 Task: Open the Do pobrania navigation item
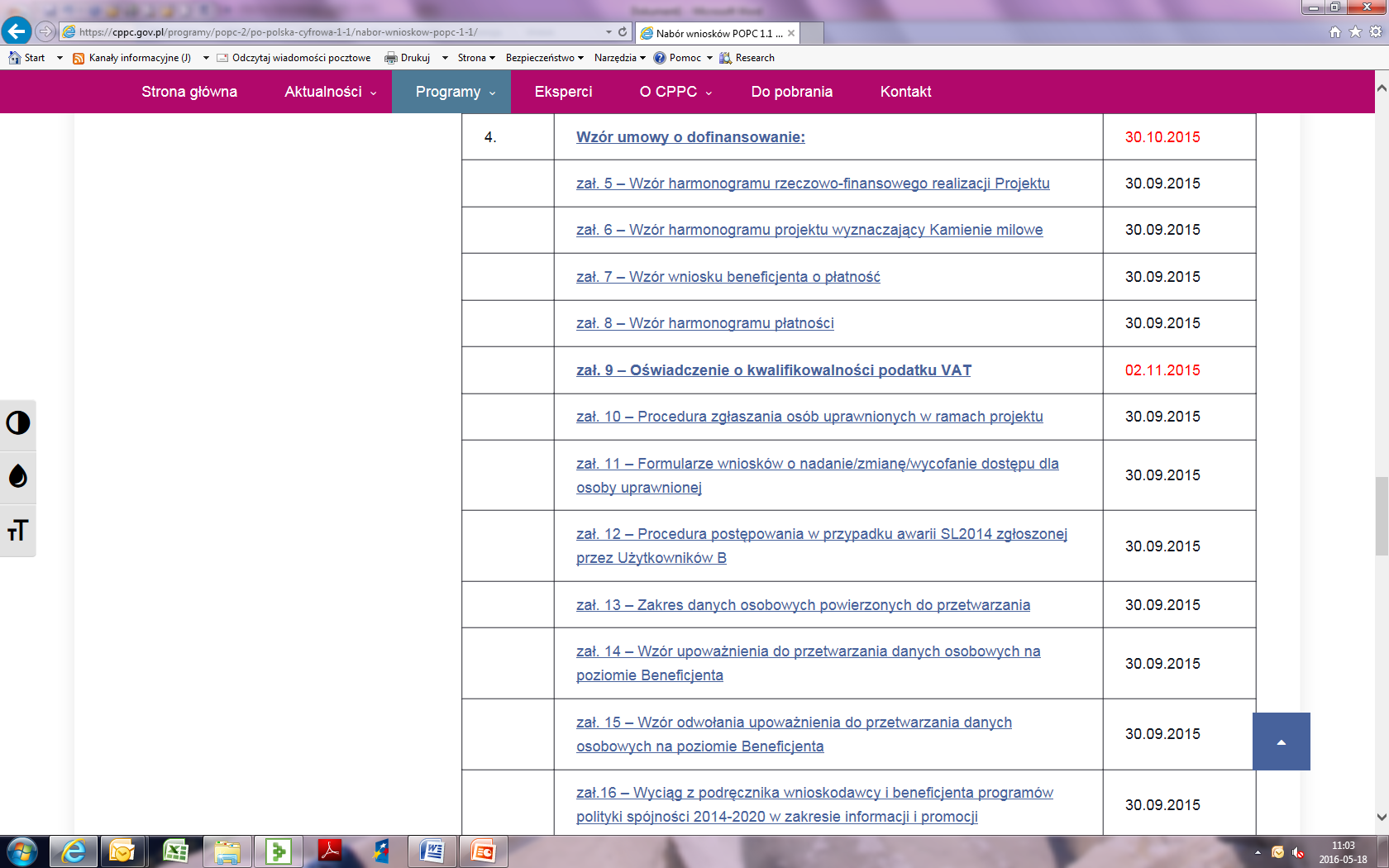792,92
